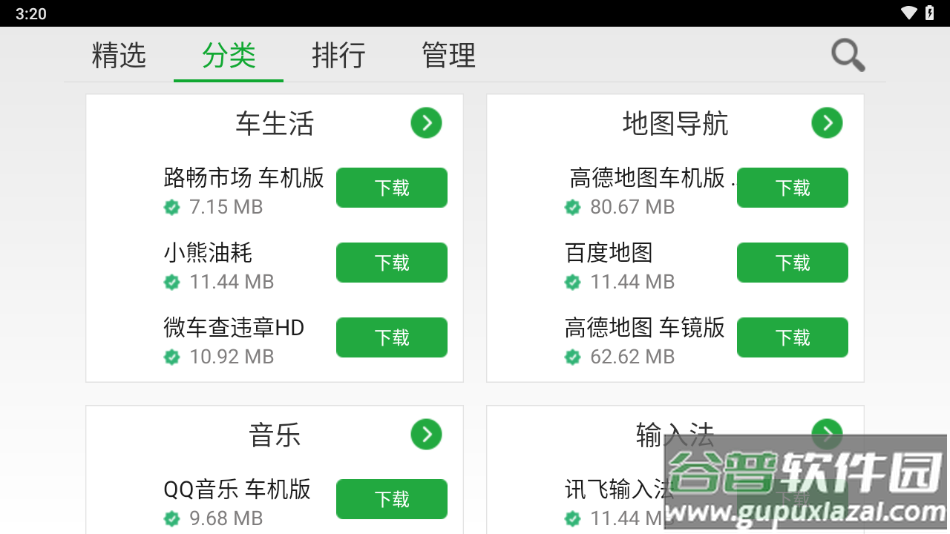Download 百度地图
950x534 pixels.
click(792, 262)
